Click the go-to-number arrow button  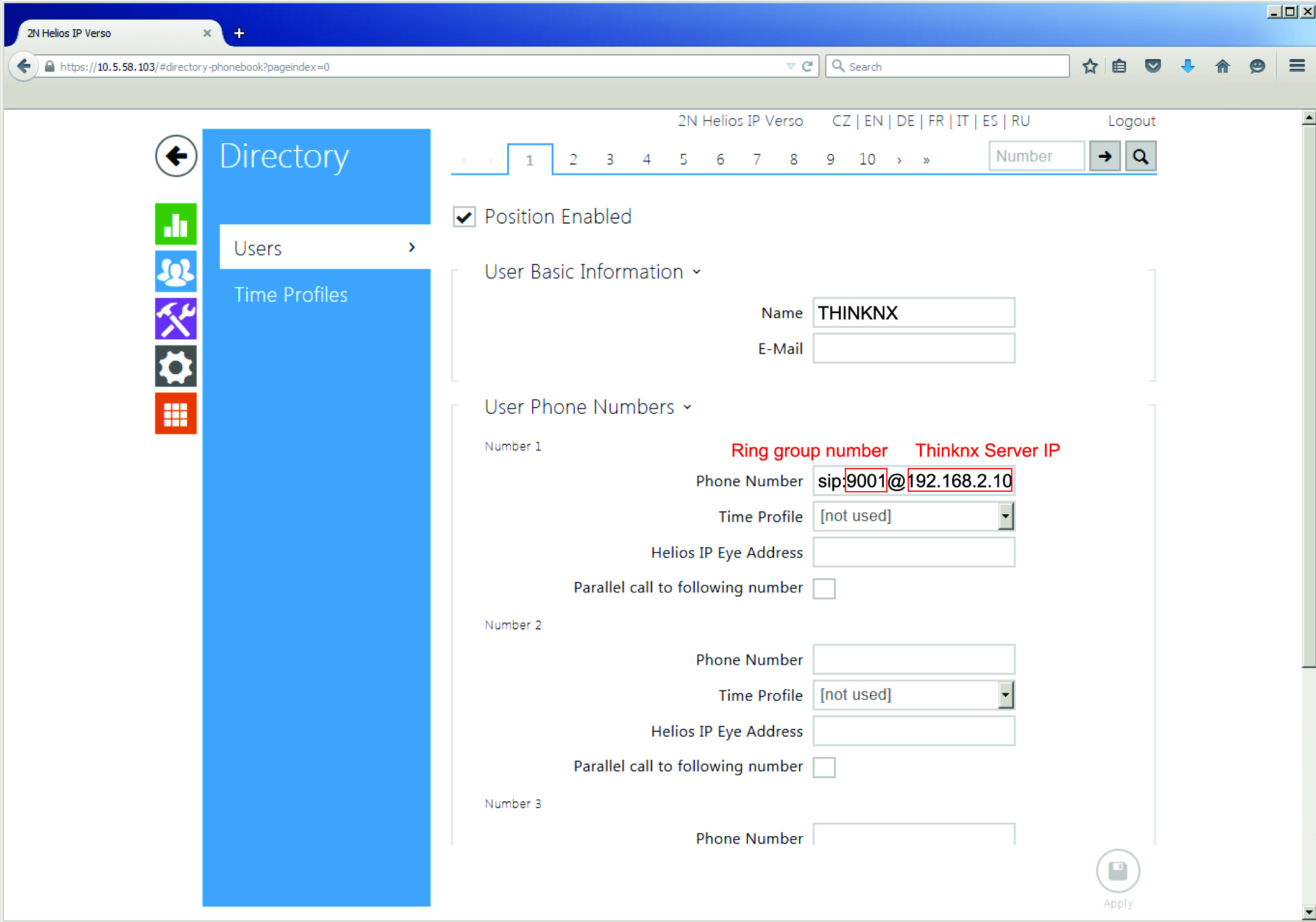1104,157
